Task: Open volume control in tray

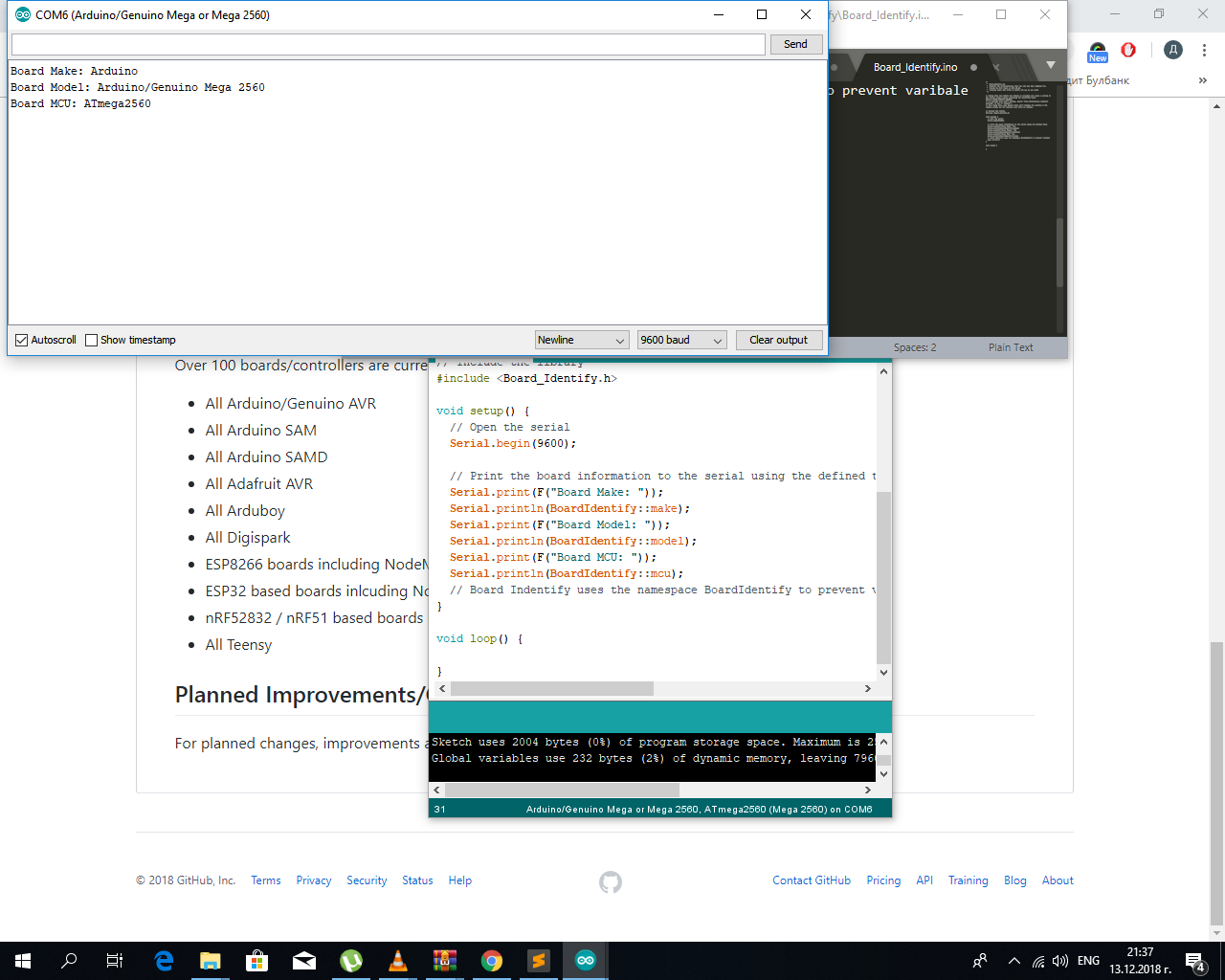Action: point(1060,961)
